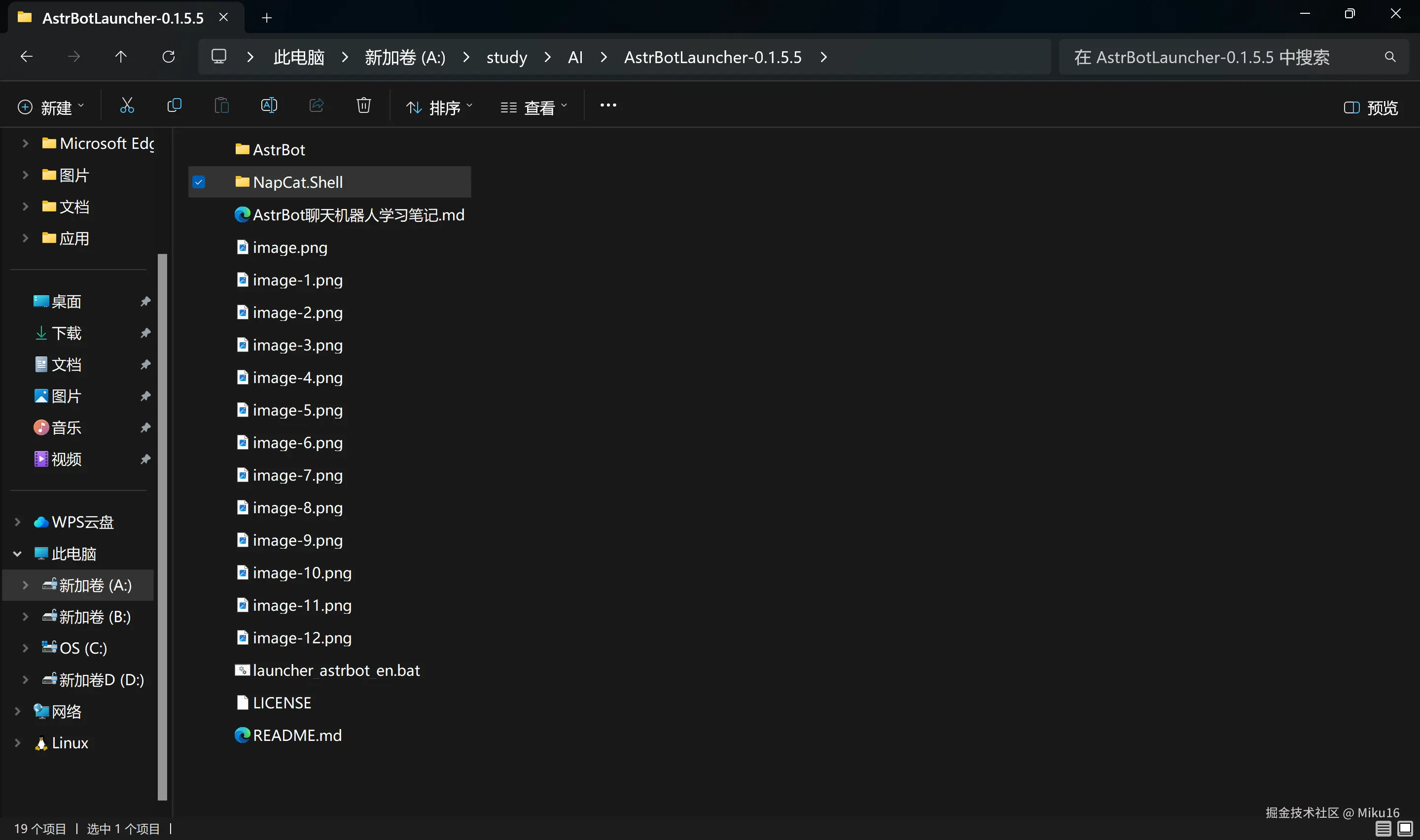The width and height of the screenshot is (1420, 840).
Task: Open the See more (…) menu
Action: (608, 105)
